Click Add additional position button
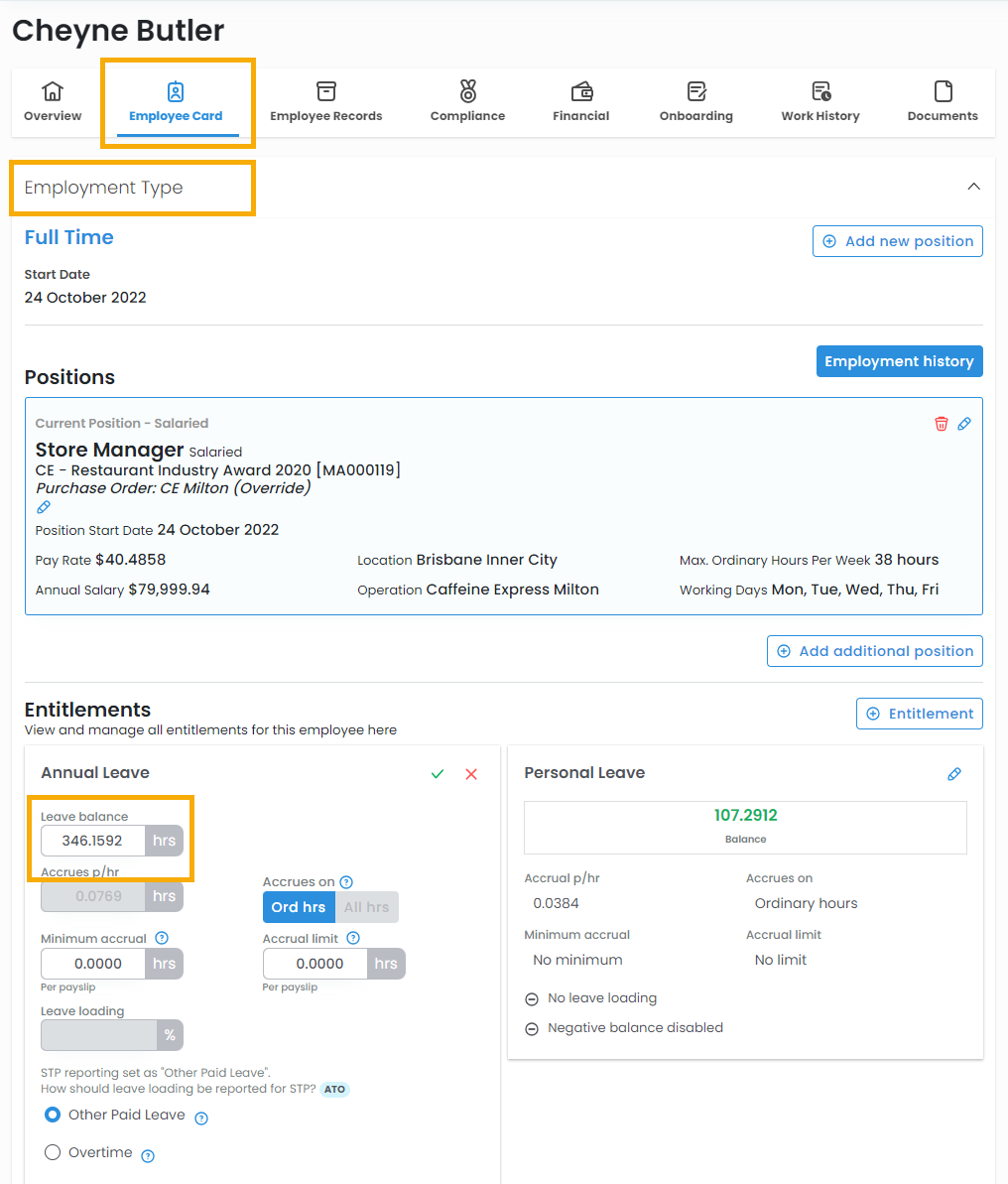 click(874, 651)
